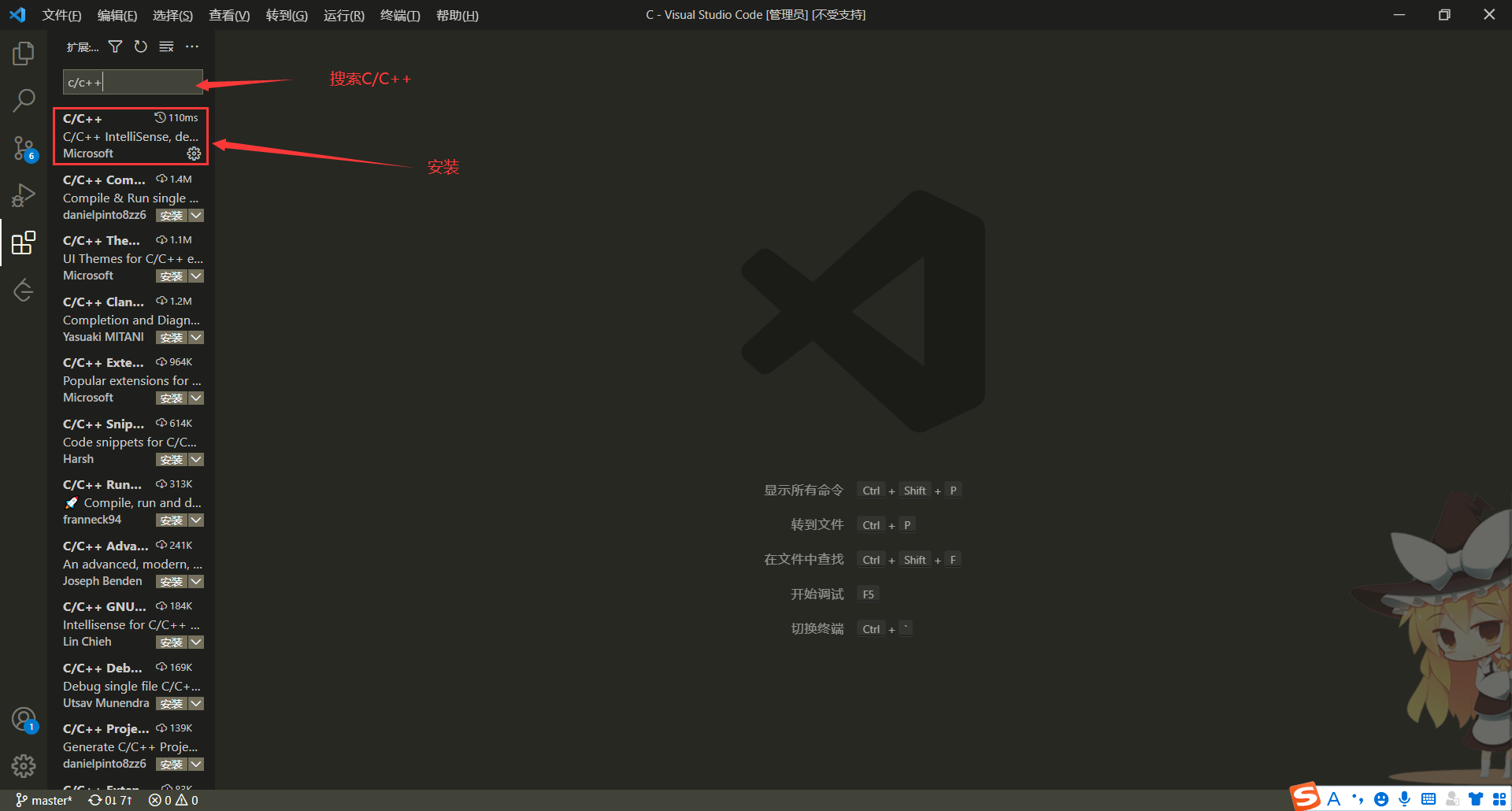Screen dimensions: 1512x811
Task: Open the Accounts menu icon
Action: [24, 720]
